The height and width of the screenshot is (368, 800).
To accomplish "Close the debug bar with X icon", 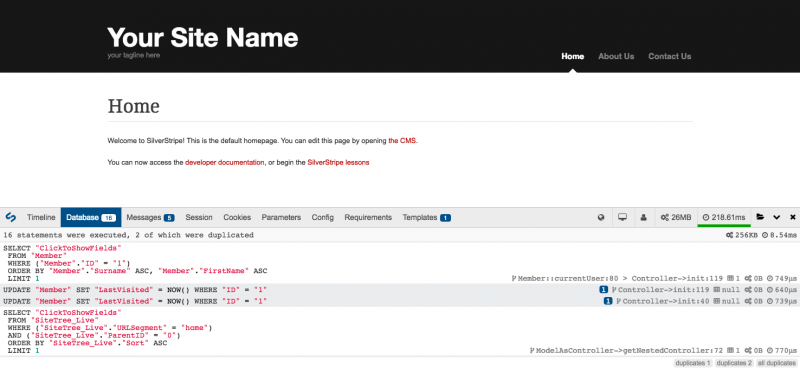I will tap(793, 217).
